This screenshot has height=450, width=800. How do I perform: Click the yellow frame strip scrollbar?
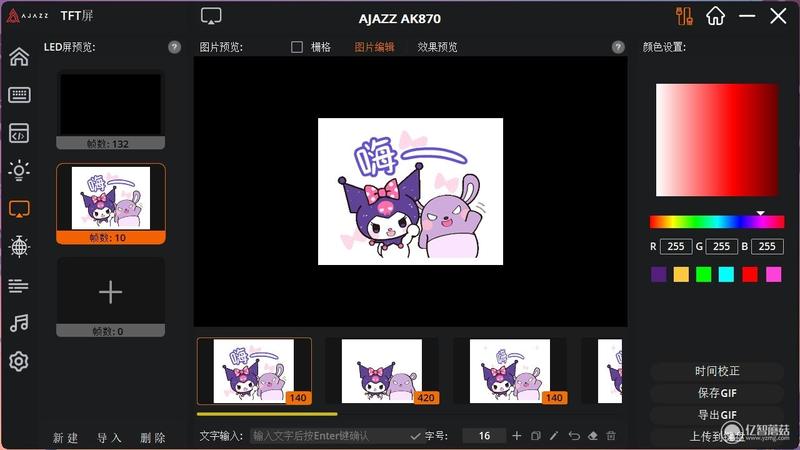(x=267, y=414)
